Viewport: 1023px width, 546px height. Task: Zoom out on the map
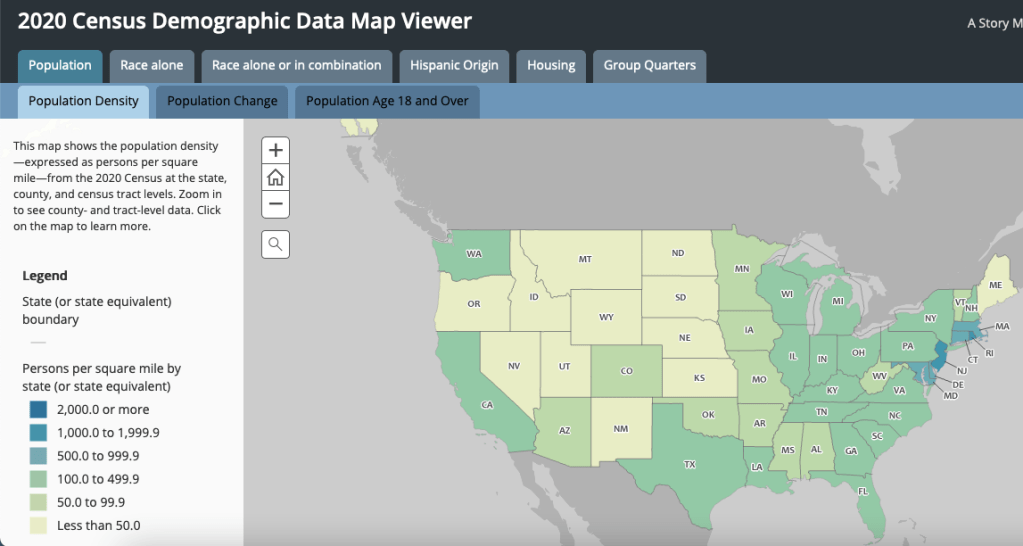click(276, 204)
